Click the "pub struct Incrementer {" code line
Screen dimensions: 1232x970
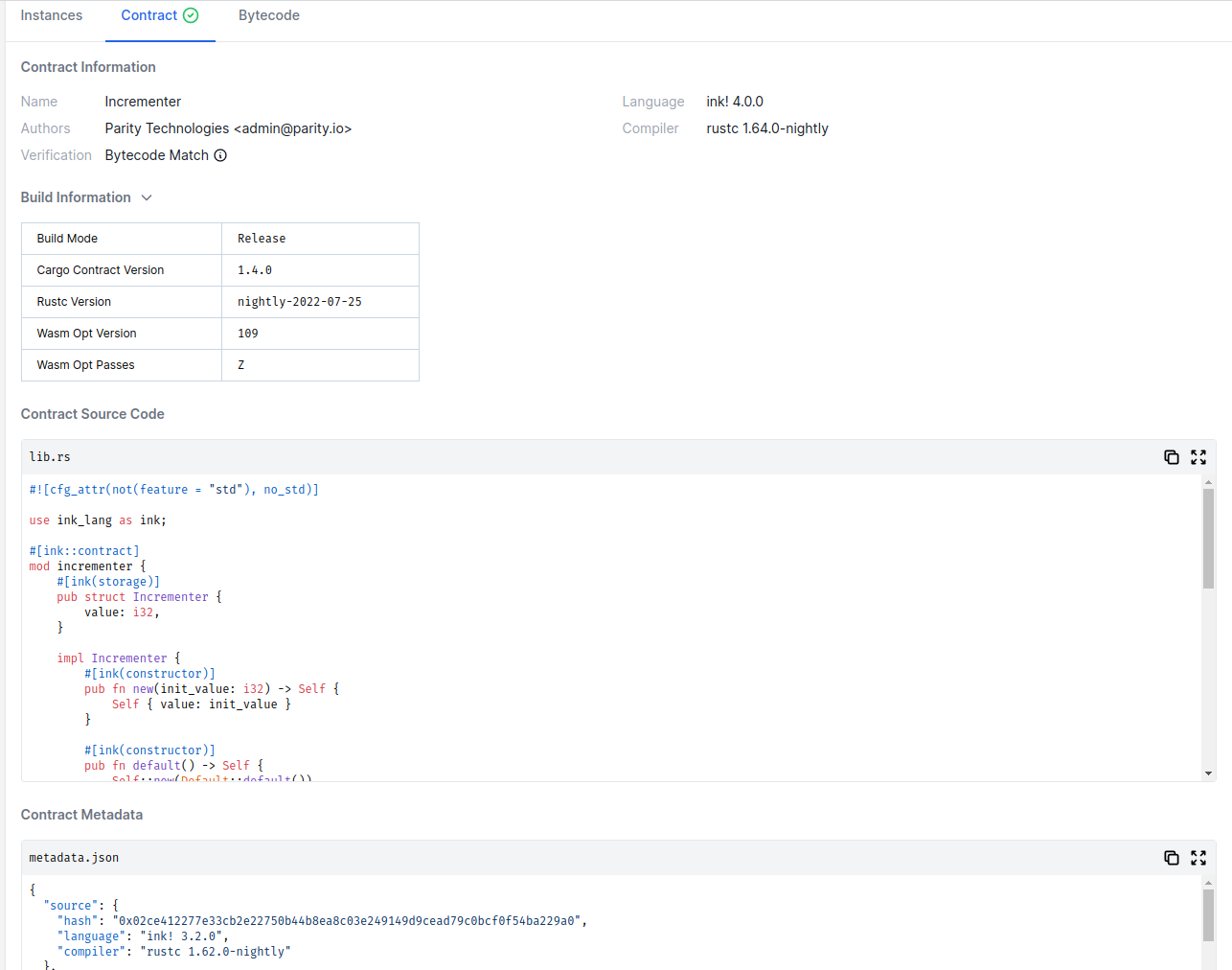[x=139, y=597]
